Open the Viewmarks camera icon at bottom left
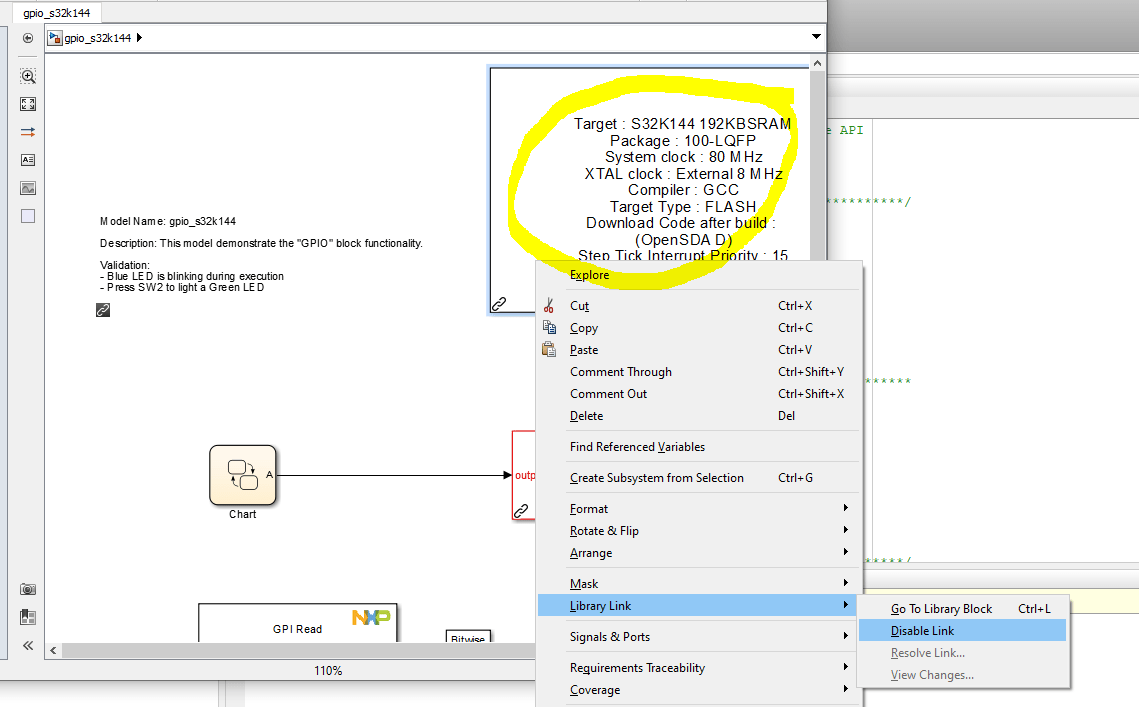This screenshot has width=1139, height=707. (28, 589)
